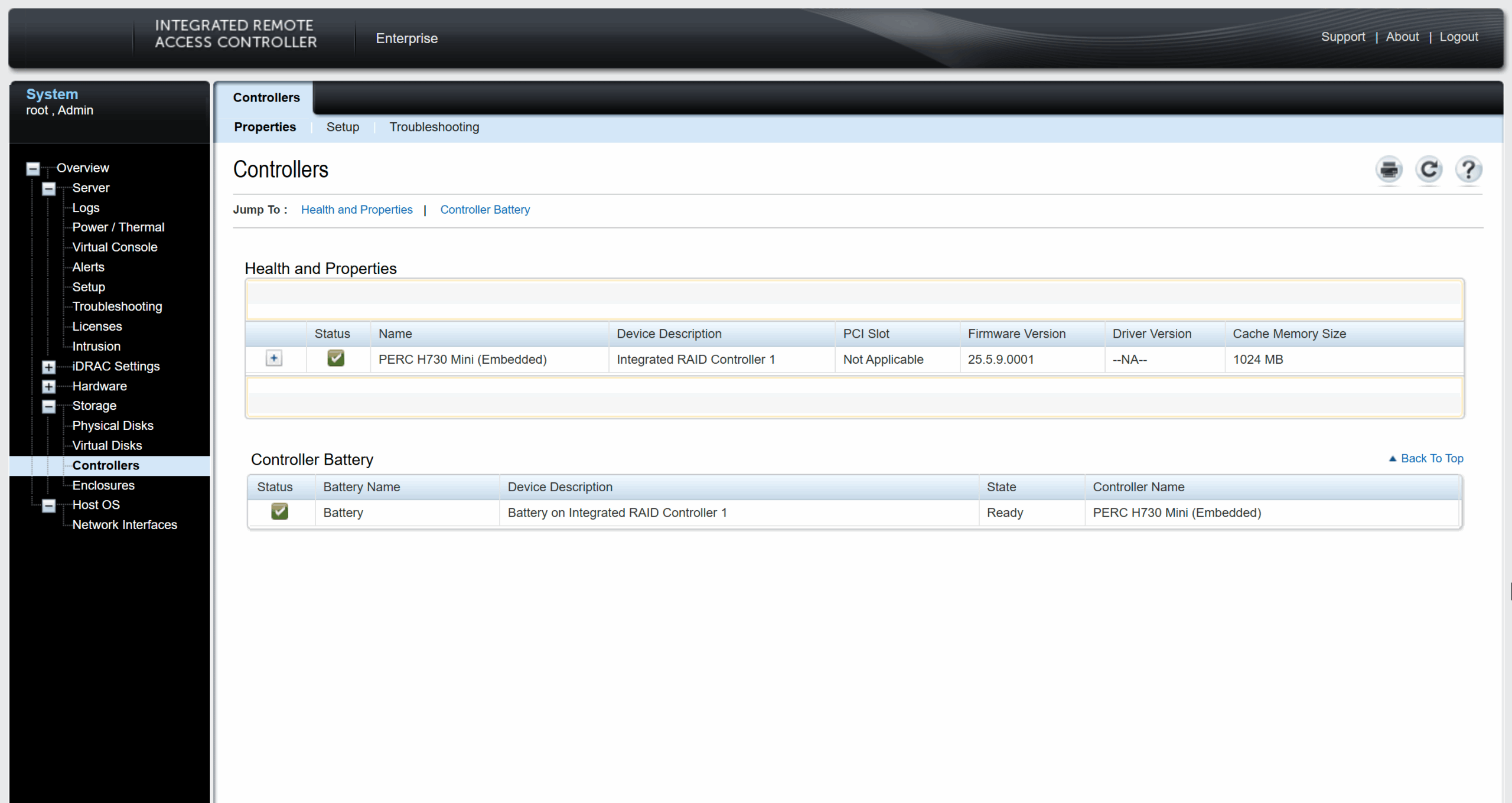This screenshot has height=803, width=1512.
Task: Open the Troubleshooting sub-tab
Action: click(x=434, y=127)
